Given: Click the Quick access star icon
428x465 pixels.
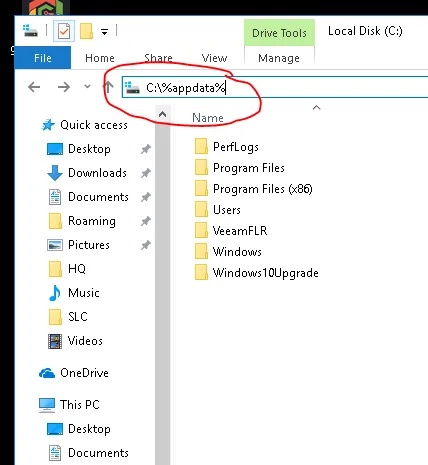Looking at the screenshot, I should tap(48, 125).
